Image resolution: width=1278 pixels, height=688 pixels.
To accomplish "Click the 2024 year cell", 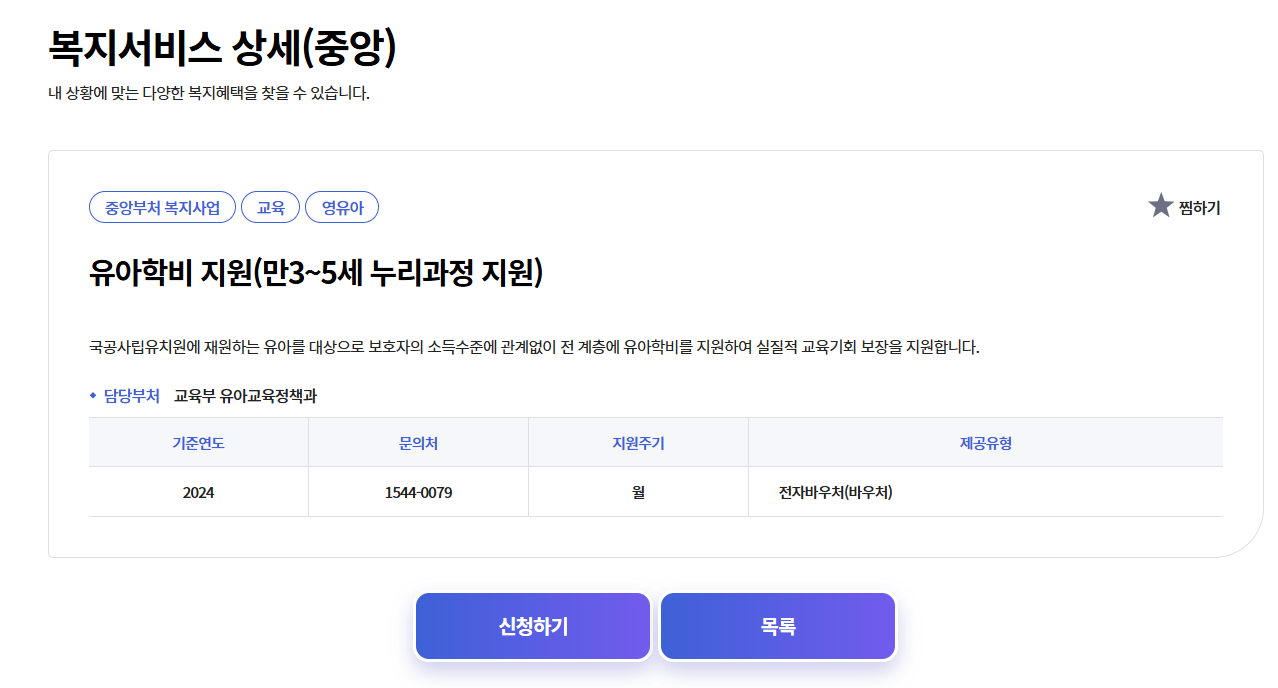I will click(x=198, y=491).
